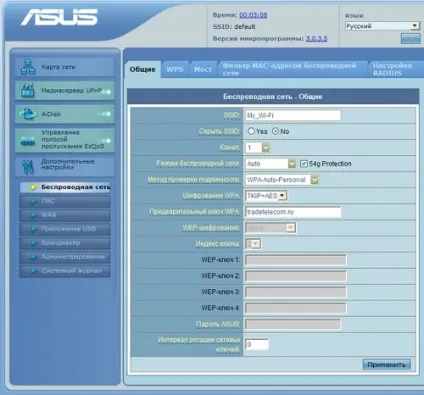Click the firmware version link 3.0.3.5
This screenshot has height=395, width=424.
click(x=317, y=38)
